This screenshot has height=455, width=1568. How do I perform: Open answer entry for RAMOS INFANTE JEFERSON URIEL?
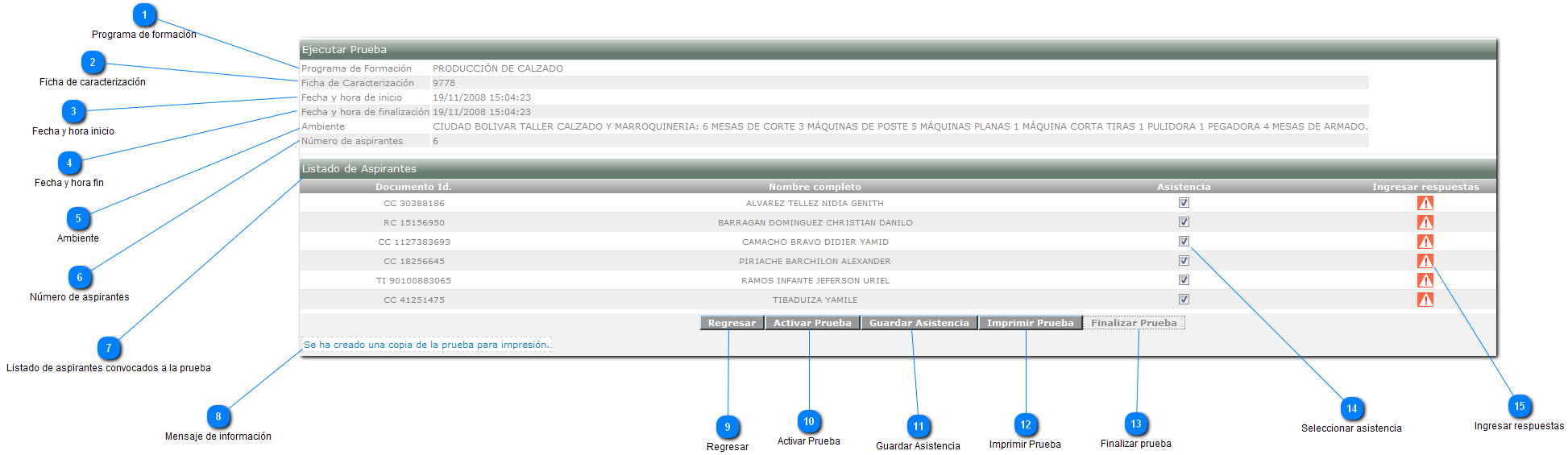point(1425,280)
